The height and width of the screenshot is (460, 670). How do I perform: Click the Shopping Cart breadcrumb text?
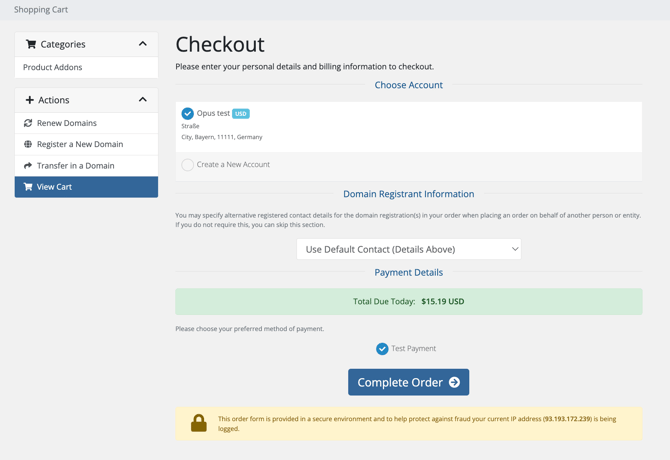tap(41, 9)
